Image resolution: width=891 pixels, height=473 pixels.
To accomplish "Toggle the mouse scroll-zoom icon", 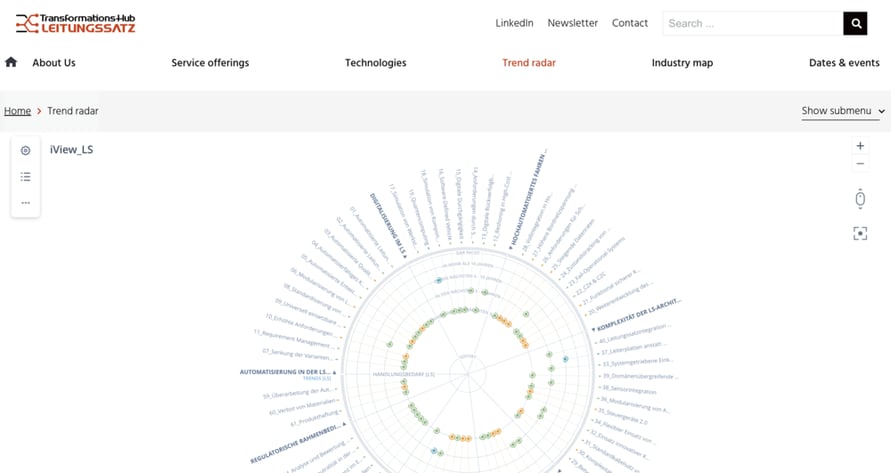I will click(x=860, y=199).
